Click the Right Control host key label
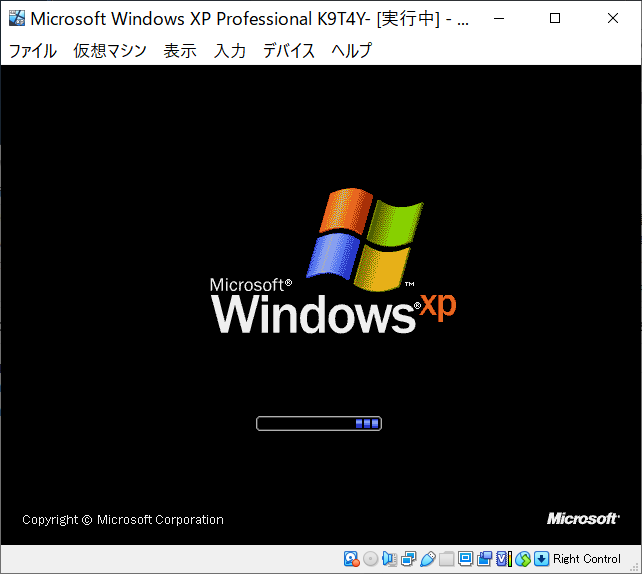Screen dimensions: 642x574 click(587, 559)
